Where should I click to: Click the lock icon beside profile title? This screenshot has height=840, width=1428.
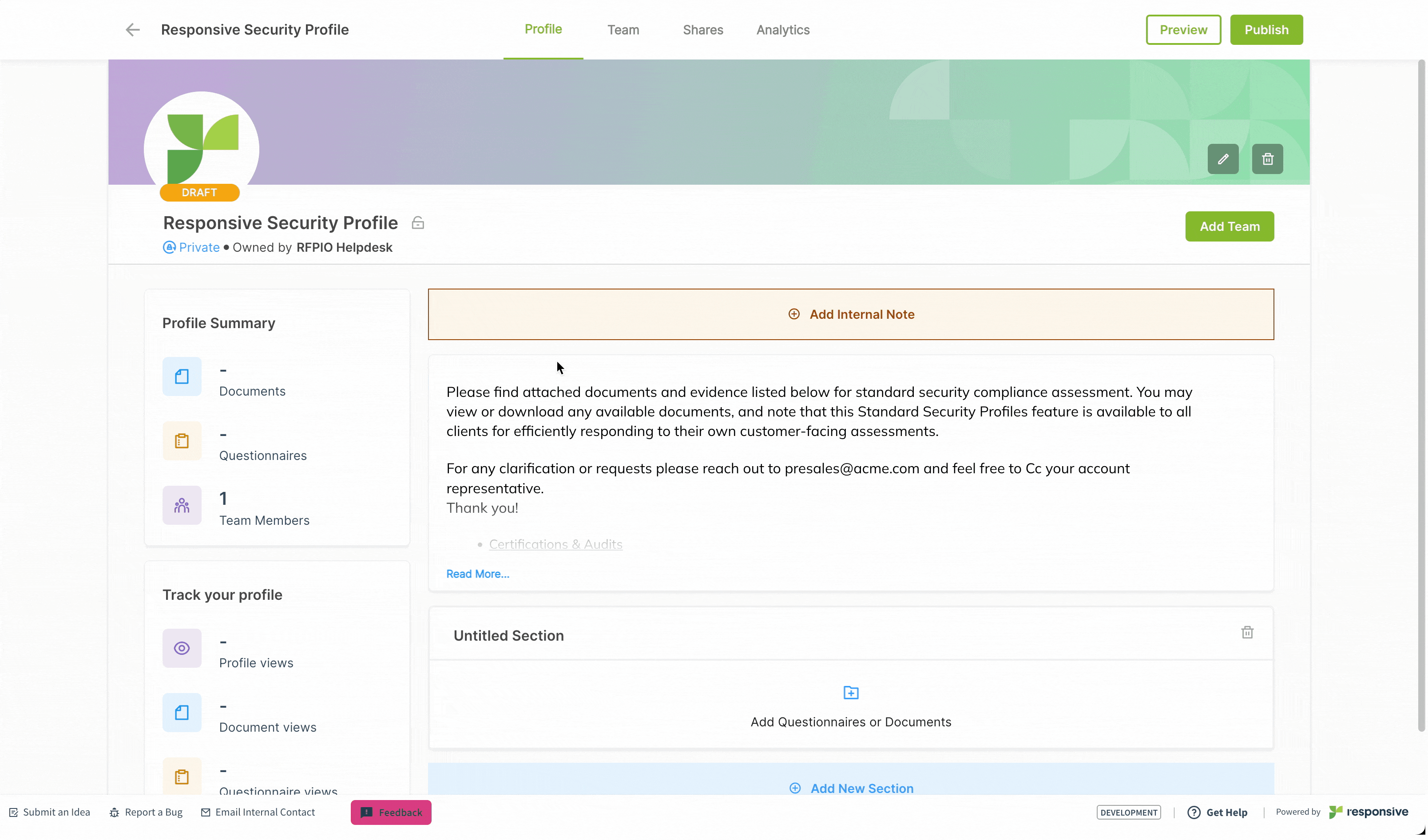[418, 222]
